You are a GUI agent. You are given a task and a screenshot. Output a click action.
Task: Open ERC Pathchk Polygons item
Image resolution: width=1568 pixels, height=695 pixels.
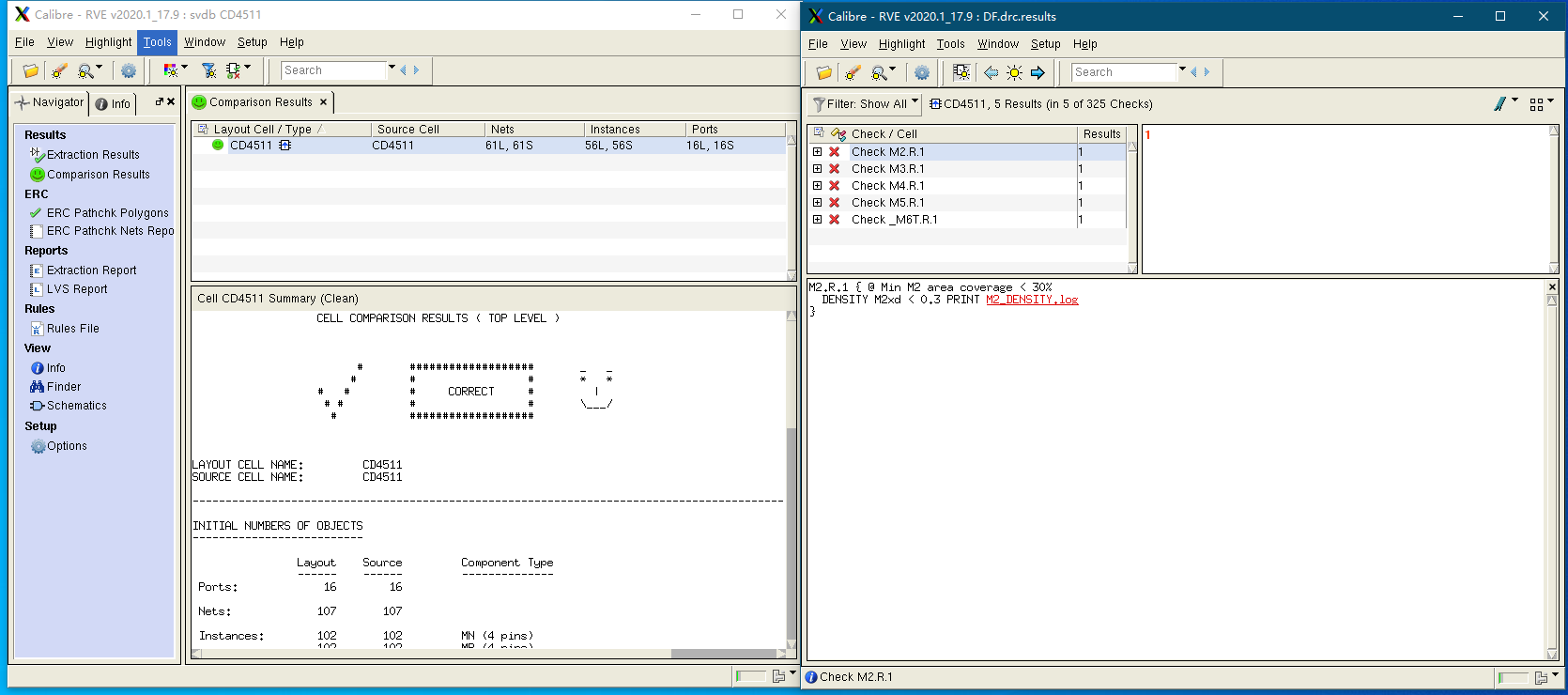pyautogui.click(x=99, y=213)
